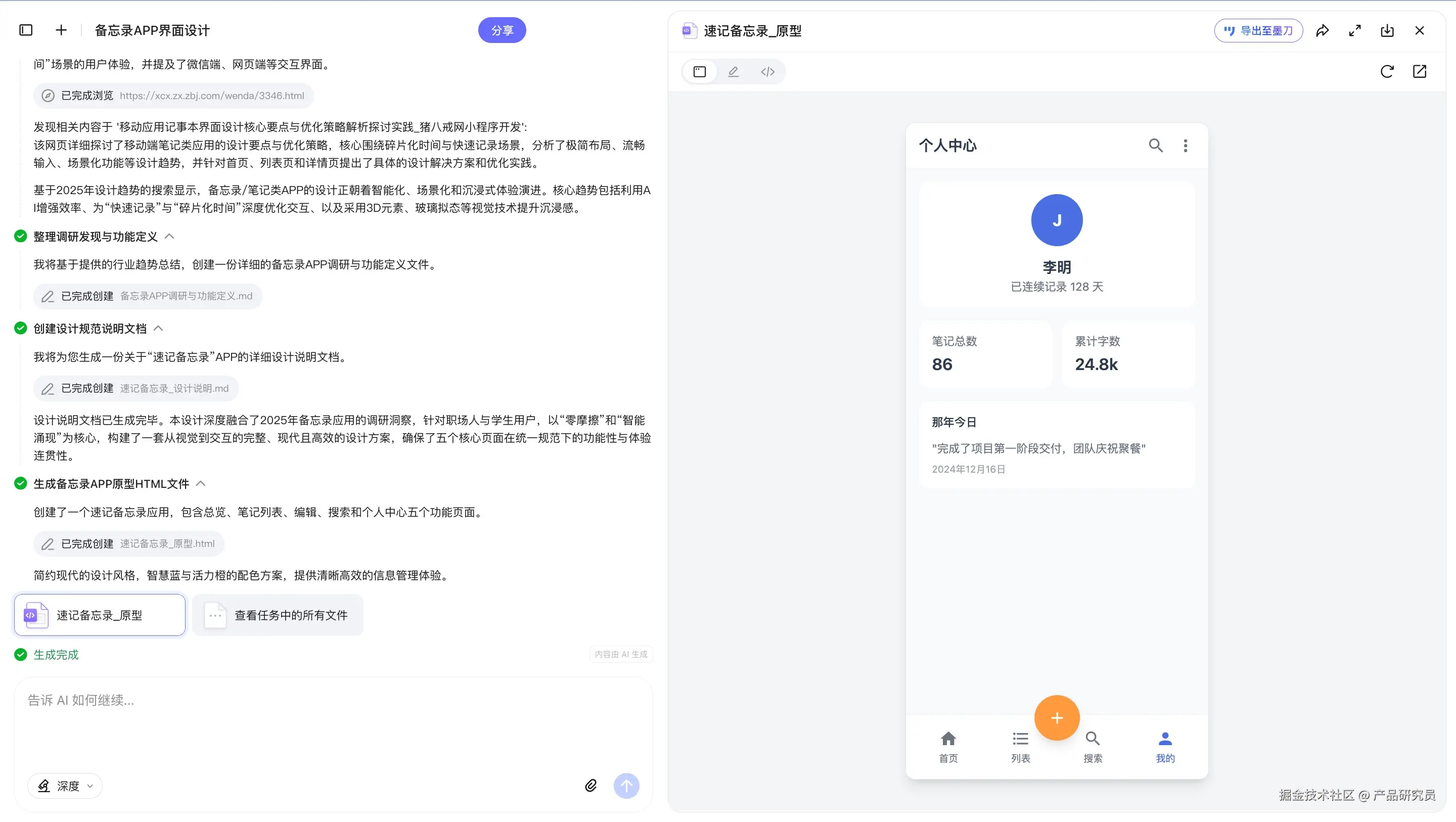Click the 分享 button
The image size is (1456, 822).
click(502, 30)
